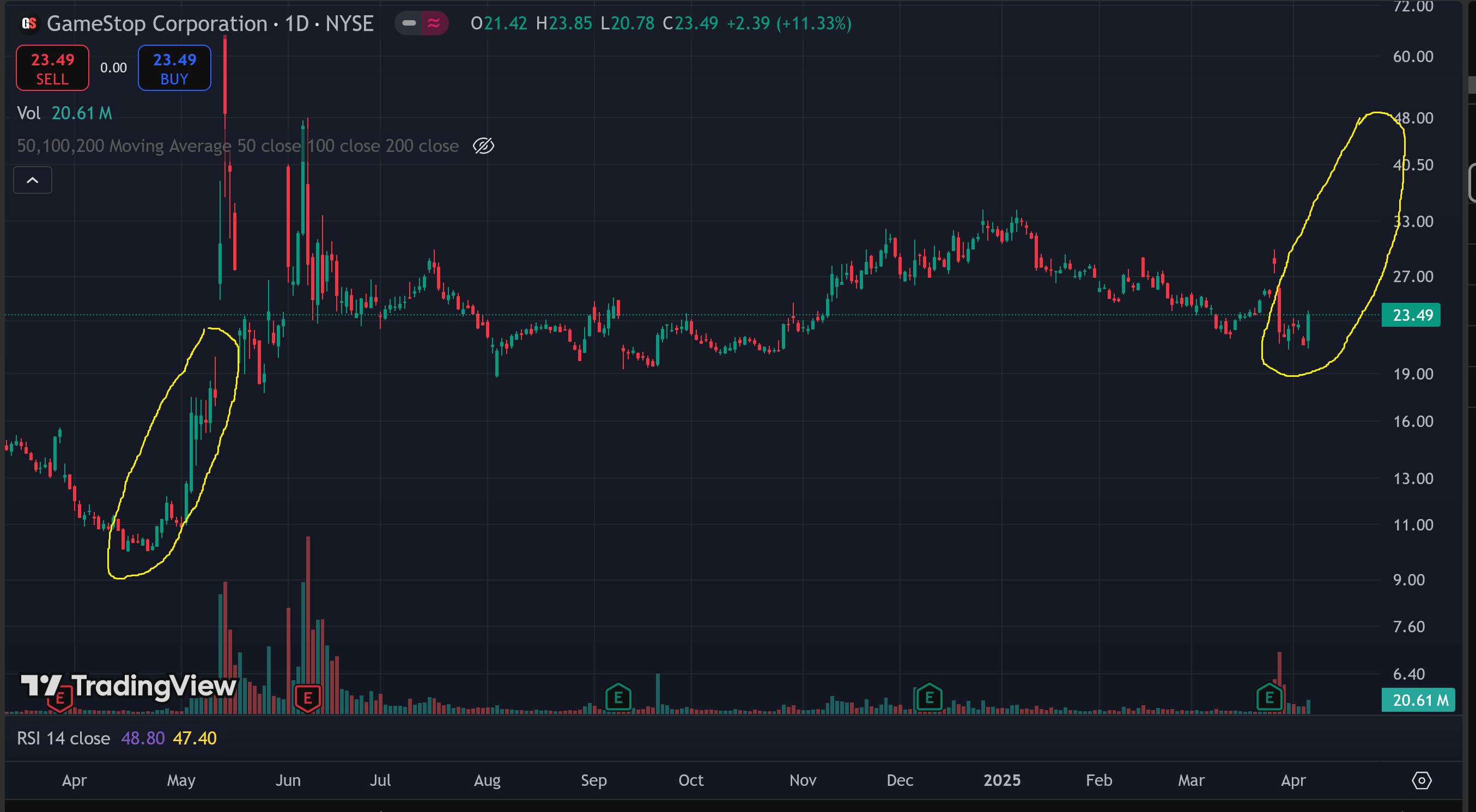The width and height of the screenshot is (1476, 812).
Task: Click the GameStop GS logo icon
Action: 29,23
